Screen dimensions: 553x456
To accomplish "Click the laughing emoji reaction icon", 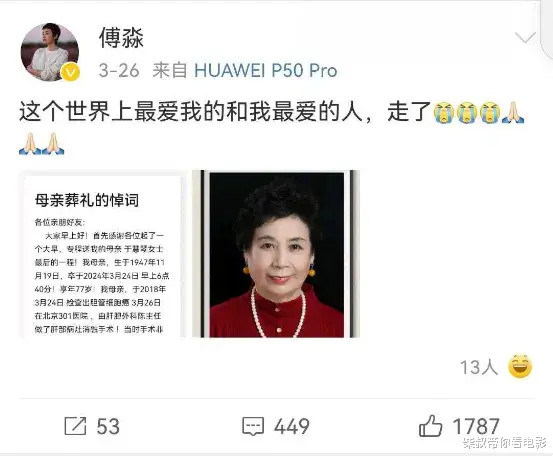I will [520, 367].
